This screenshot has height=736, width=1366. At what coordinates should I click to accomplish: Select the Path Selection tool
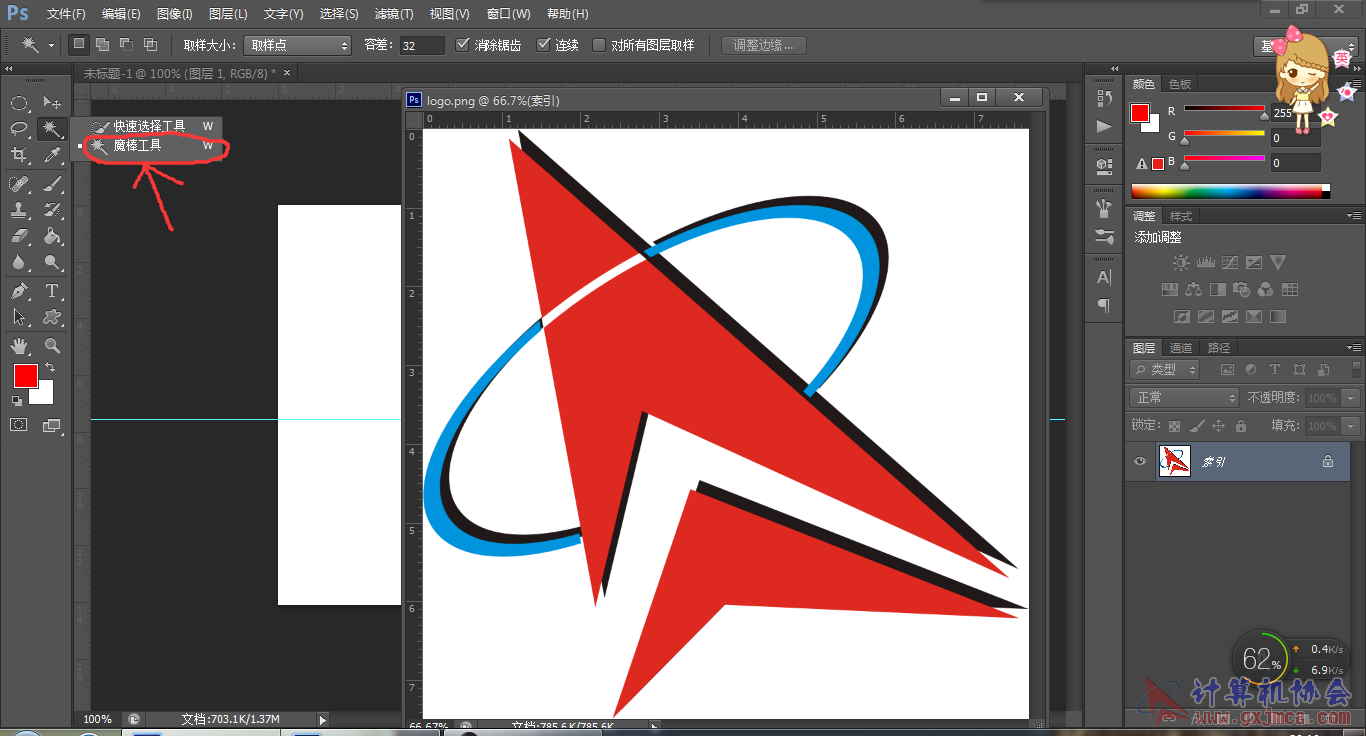(19, 317)
